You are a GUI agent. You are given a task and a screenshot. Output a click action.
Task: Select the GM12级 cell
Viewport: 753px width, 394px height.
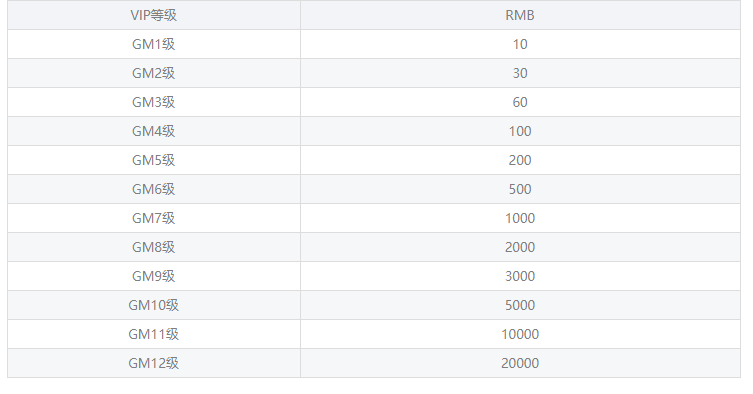click(x=154, y=363)
